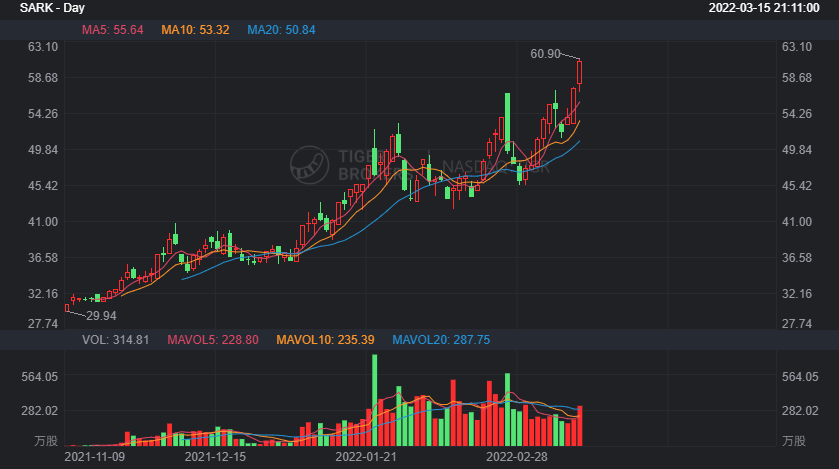Click the 29.94 low price marker

coord(101,316)
